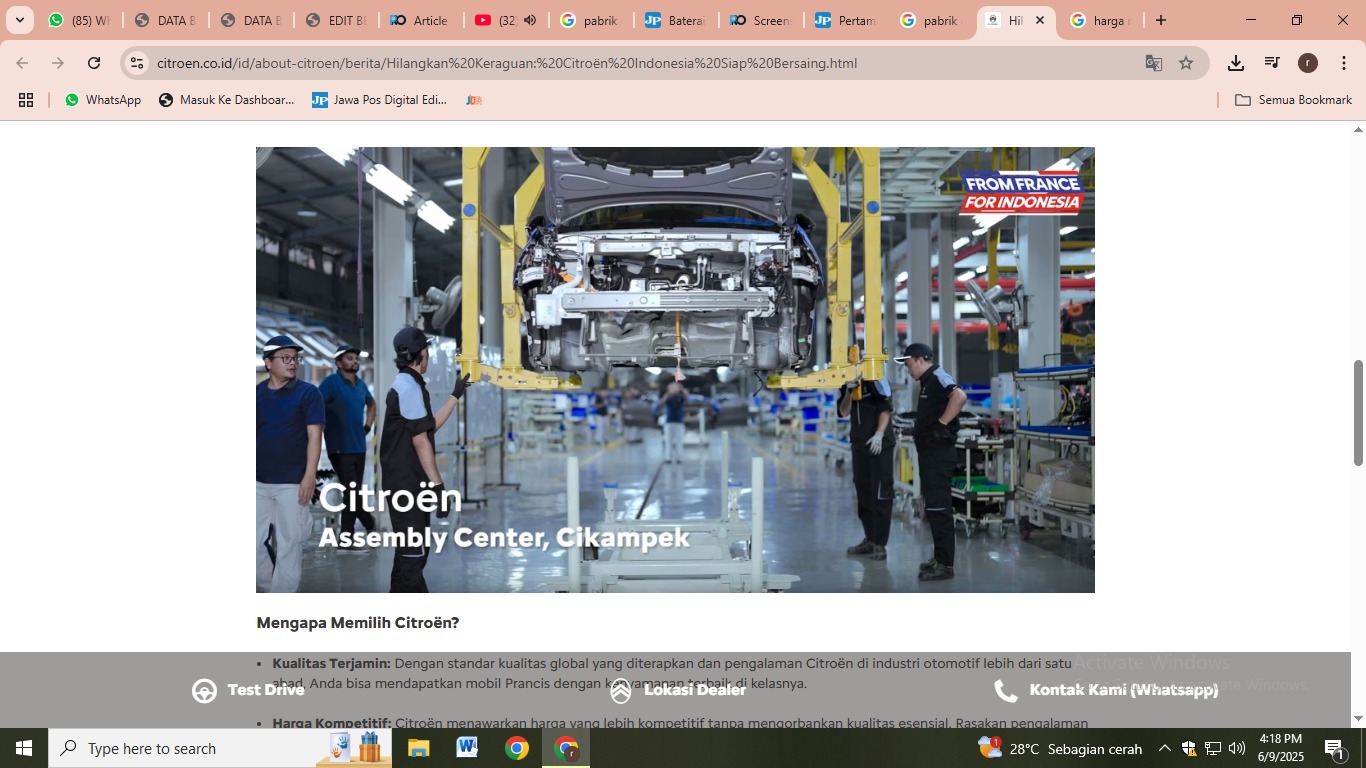Image resolution: width=1366 pixels, height=768 pixels.
Task: Open a new browser tab
Action: coord(1160,20)
